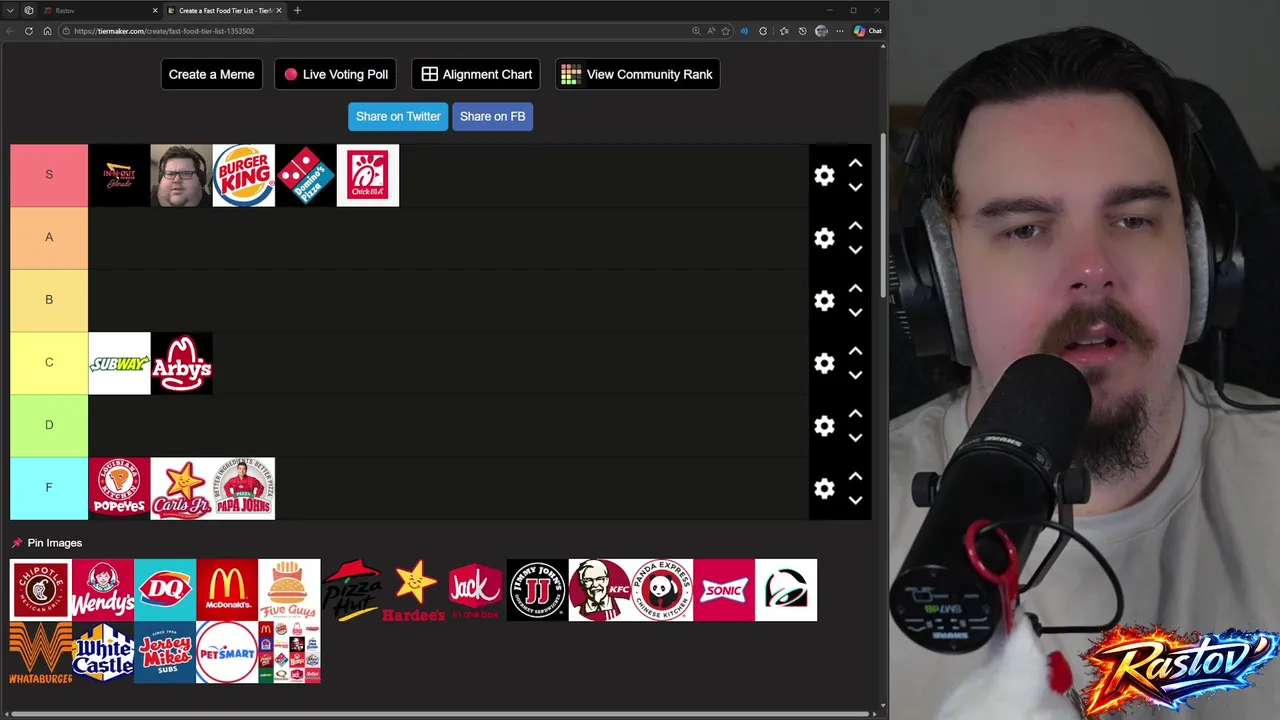Select the F tier label

click(x=49, y=488)
